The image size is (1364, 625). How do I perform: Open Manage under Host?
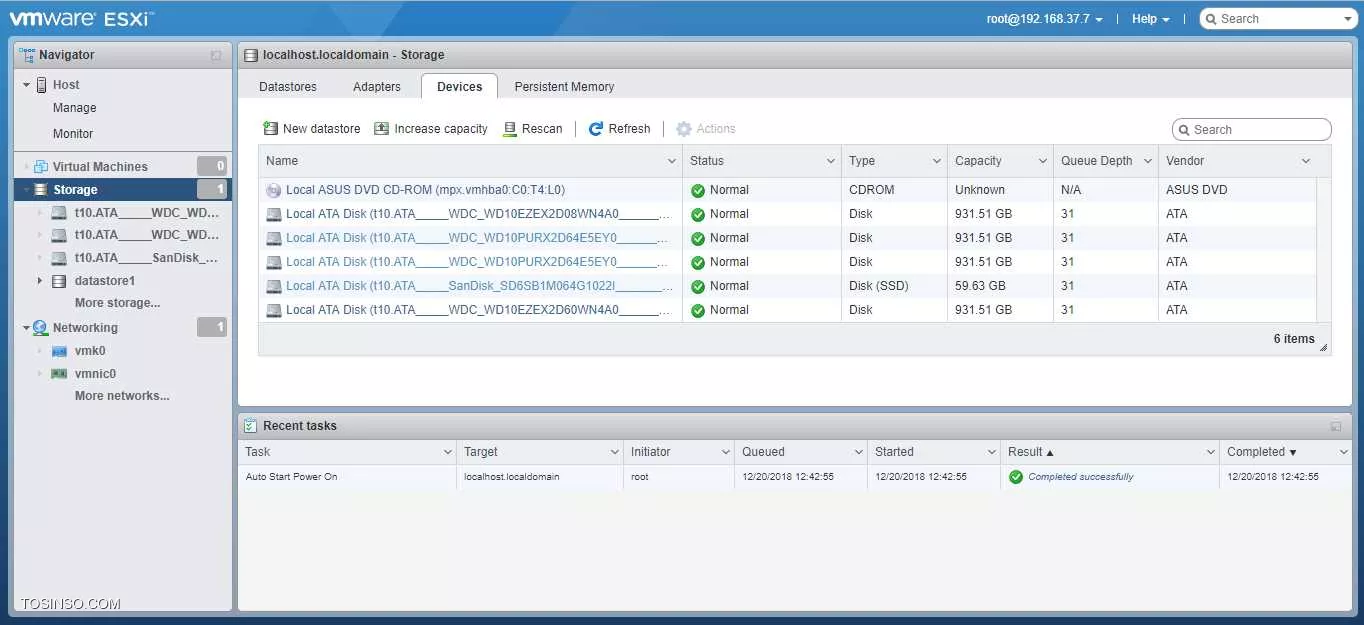point(75,108)
